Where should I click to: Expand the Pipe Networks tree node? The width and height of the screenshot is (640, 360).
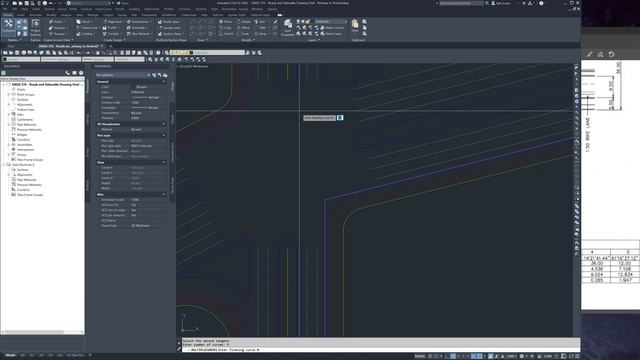9,124
